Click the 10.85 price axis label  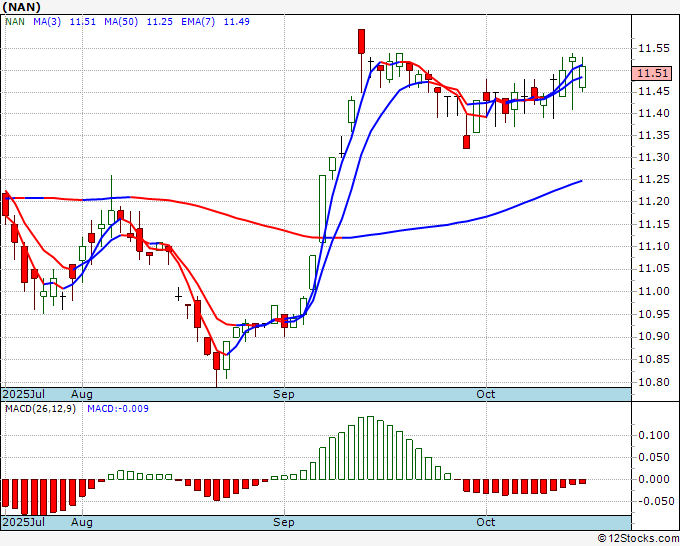(654, 360)
